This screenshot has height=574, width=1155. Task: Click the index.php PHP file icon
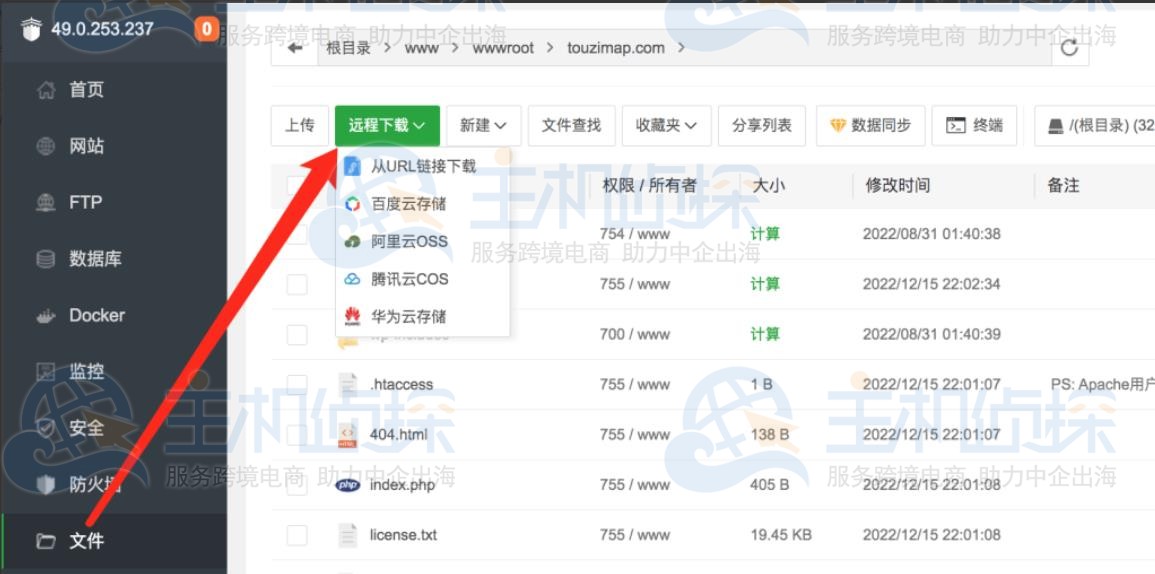point(348,485)
